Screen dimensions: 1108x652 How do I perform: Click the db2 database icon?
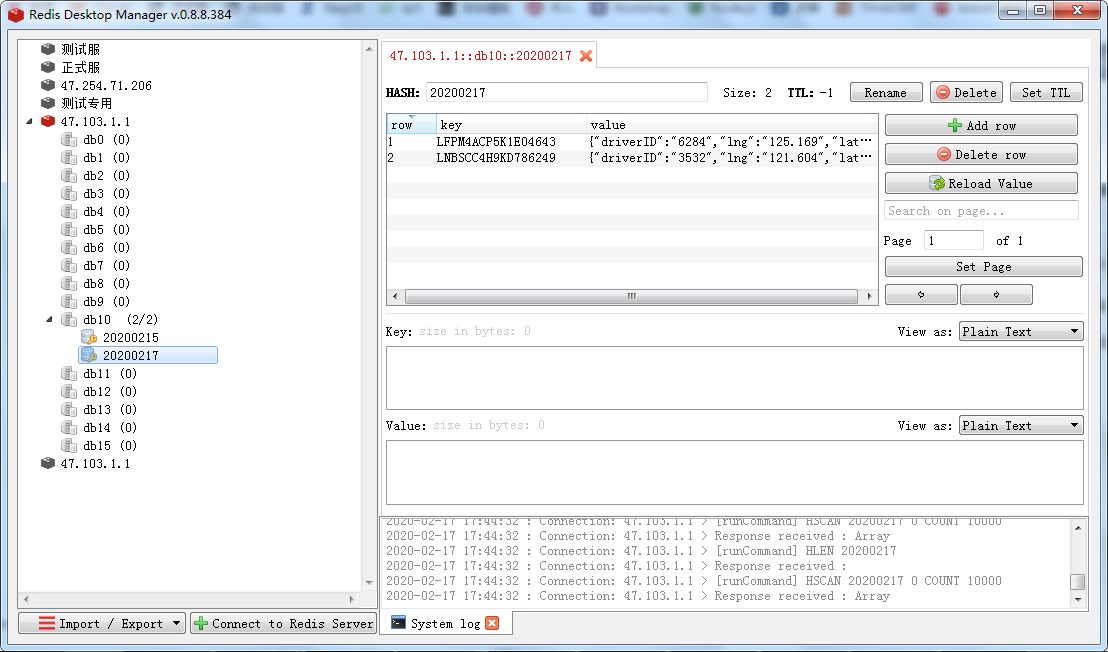pos(69,175)
